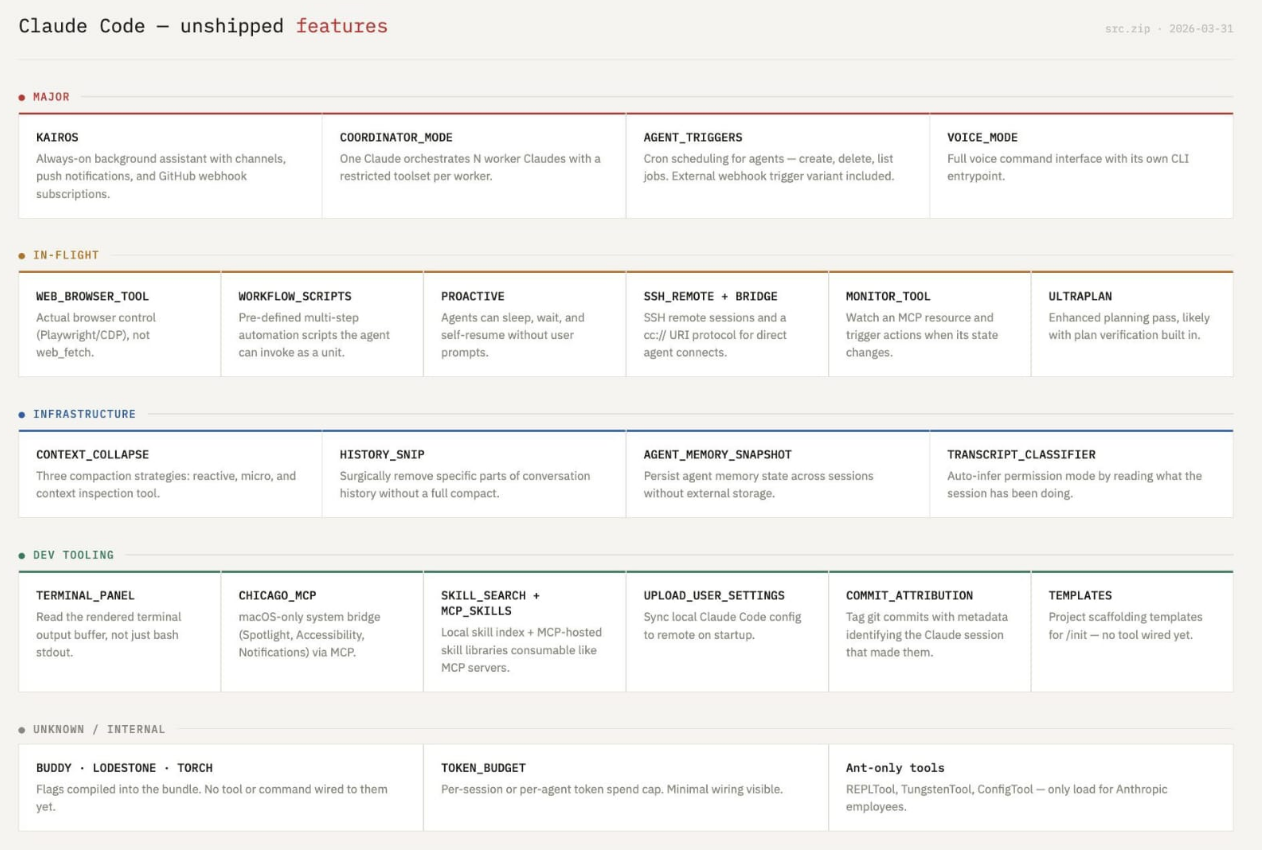
Task: Click the gray dot beside UNKNOWN / INTERNAL
Action: tap(22, 730)
